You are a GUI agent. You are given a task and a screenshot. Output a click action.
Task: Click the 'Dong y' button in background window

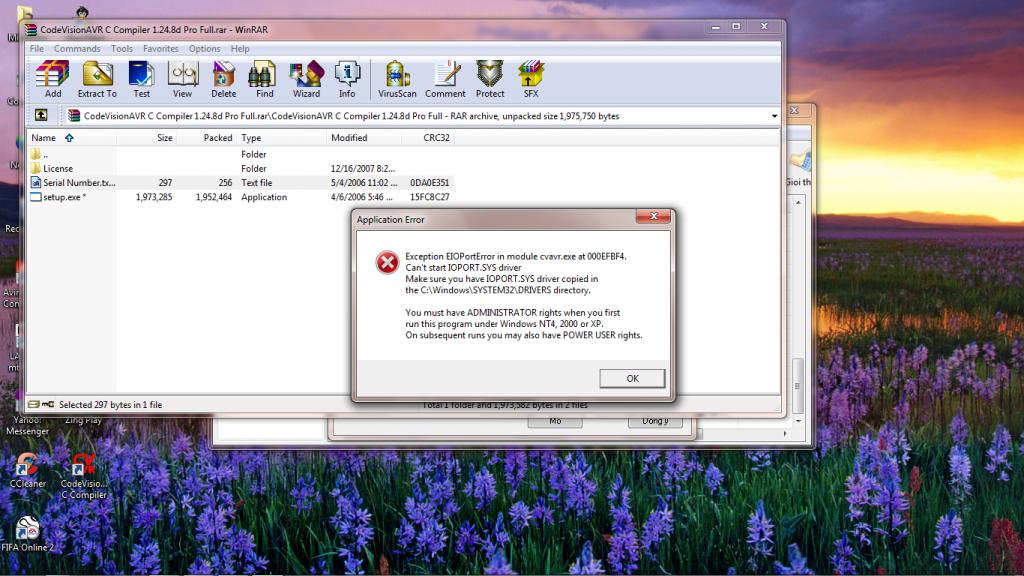tap(655, 421)
